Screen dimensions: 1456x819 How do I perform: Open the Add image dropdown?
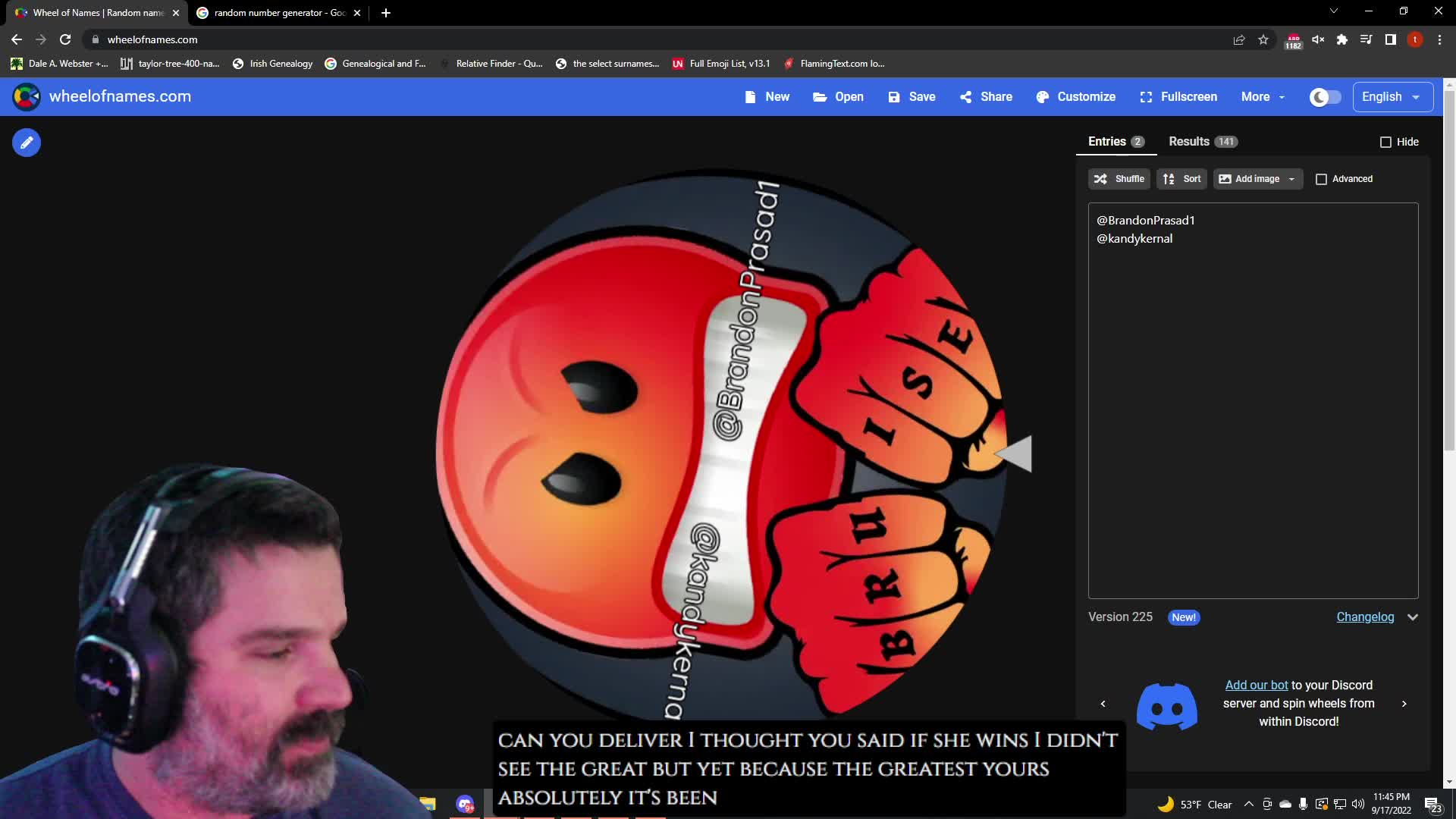coord(1258,179)
